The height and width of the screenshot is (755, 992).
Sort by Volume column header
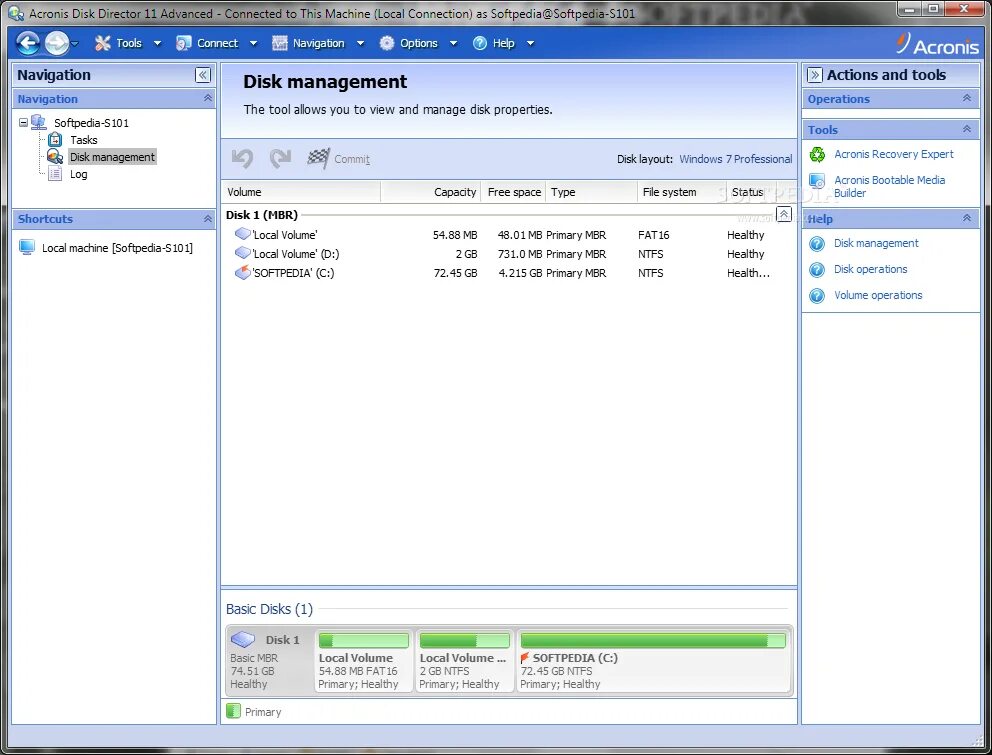[301, 192]
